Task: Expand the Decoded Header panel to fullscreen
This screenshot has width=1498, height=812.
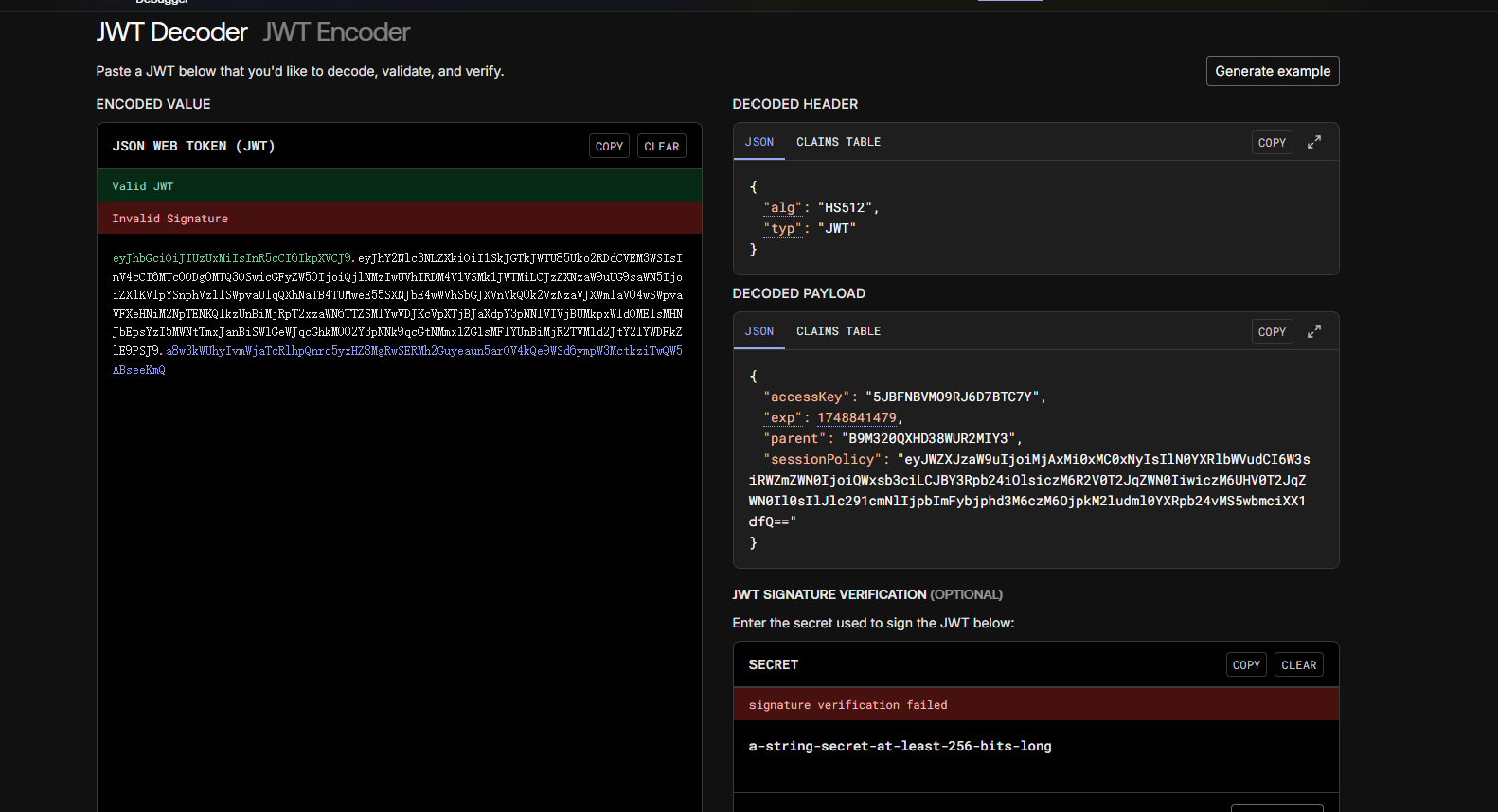Action: [x=1314, y=142]
